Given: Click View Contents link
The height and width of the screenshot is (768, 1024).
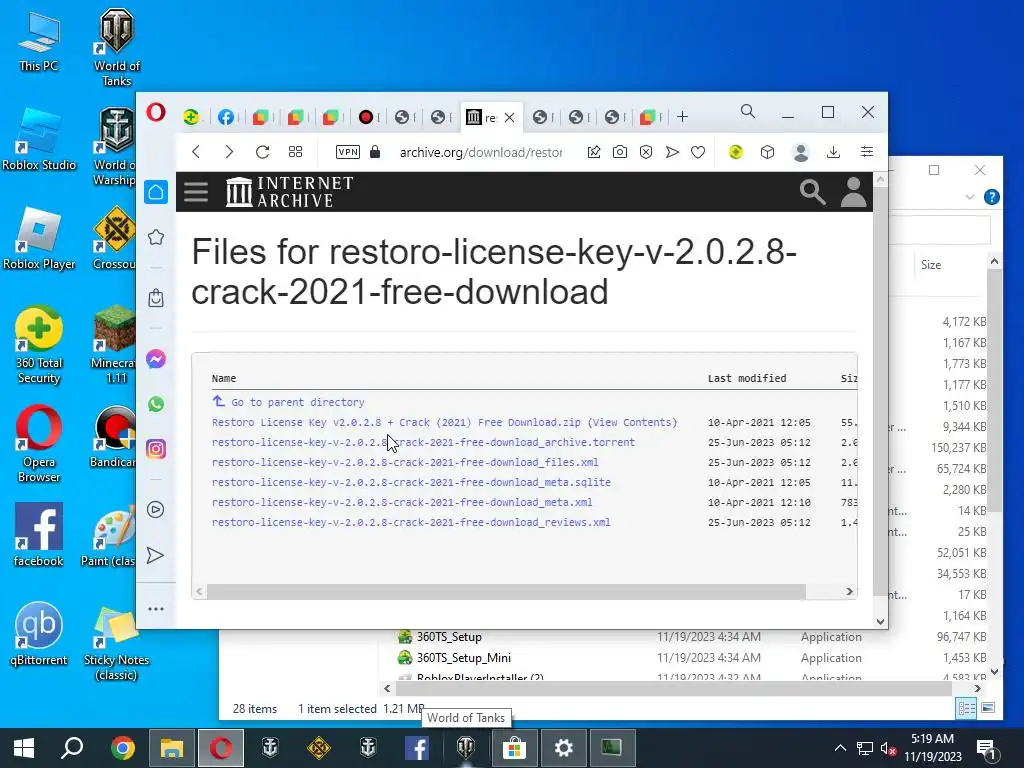Looking at the screenshot, I should tap(632, 422).
